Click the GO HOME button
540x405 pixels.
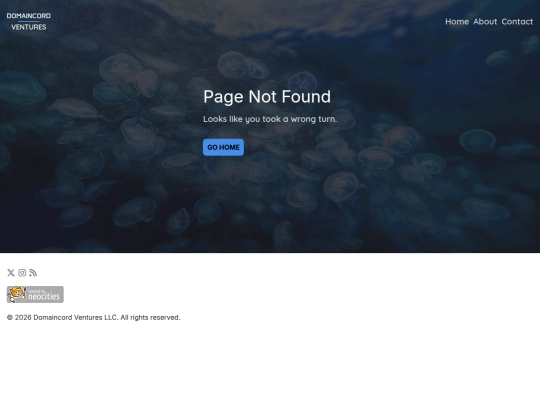click(223, 147)
